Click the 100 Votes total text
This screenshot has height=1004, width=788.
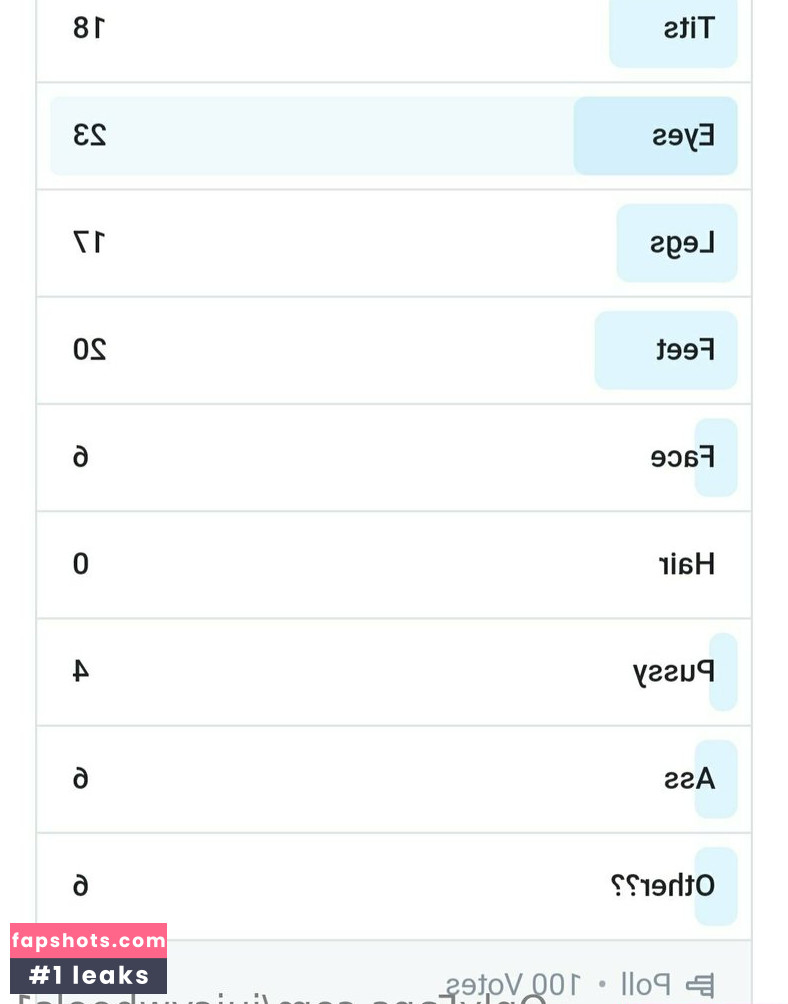pos(513,984)
